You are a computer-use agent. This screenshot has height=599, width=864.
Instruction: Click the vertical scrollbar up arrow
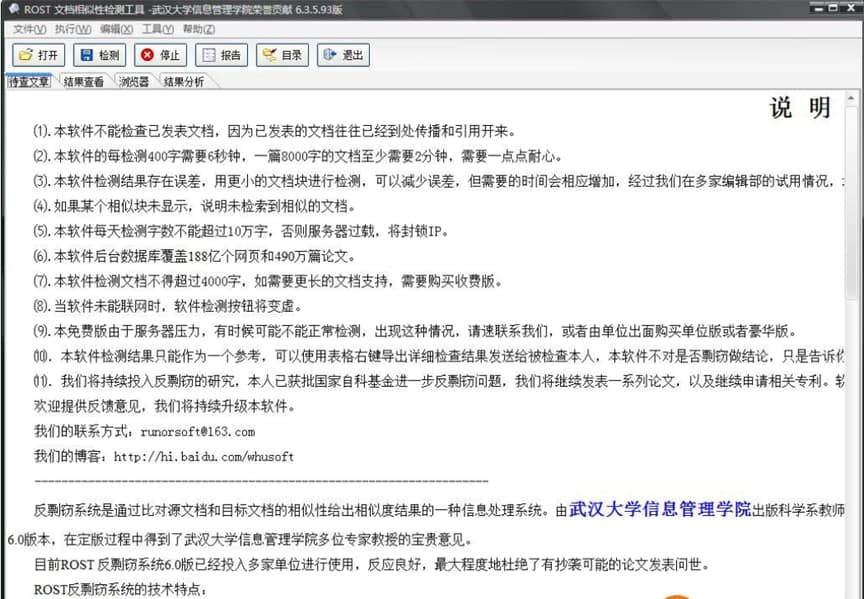851,98
